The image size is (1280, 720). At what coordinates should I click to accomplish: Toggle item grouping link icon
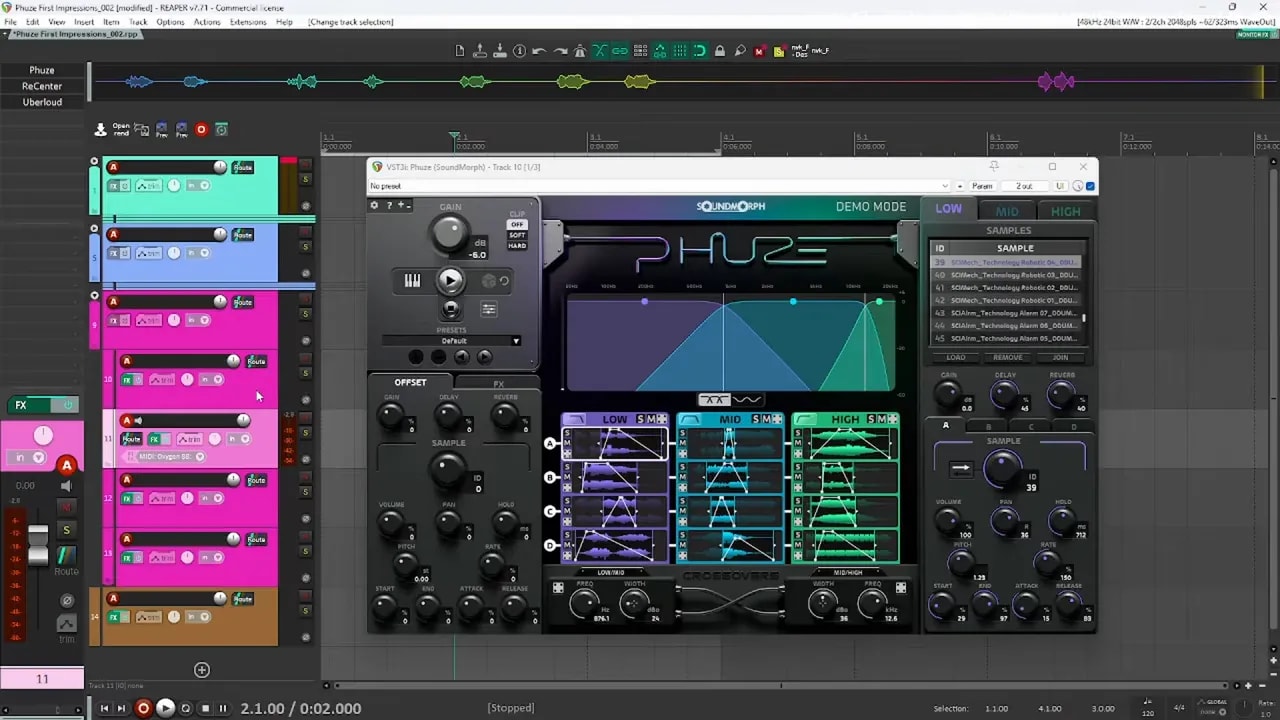[620, 51]
